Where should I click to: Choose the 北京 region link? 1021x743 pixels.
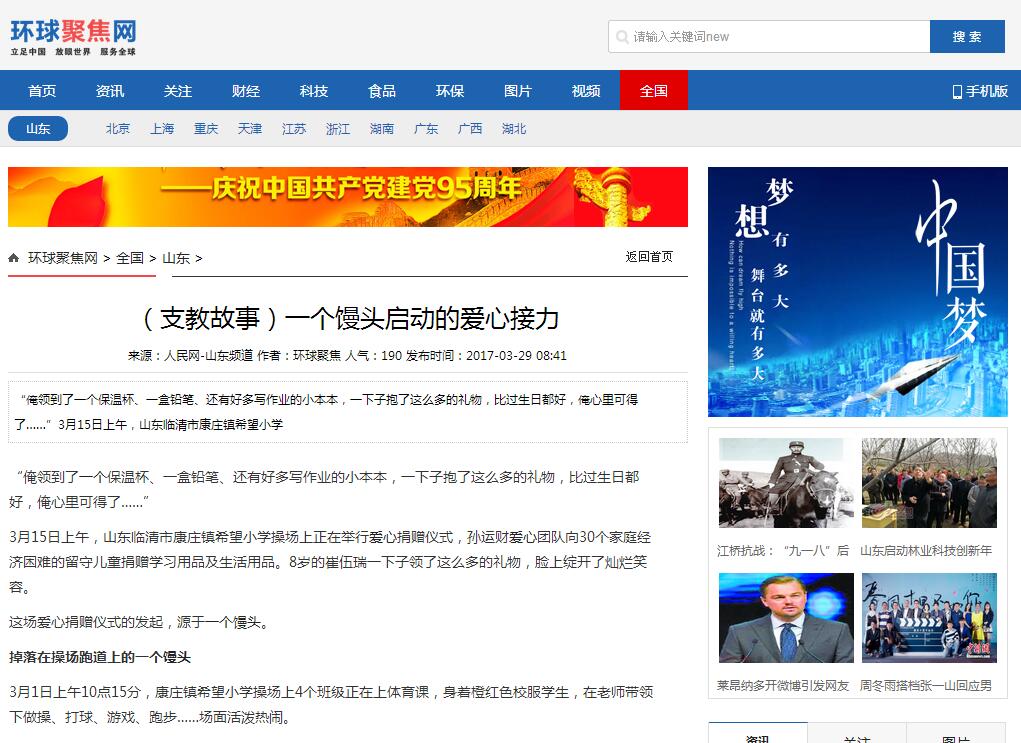118,129
